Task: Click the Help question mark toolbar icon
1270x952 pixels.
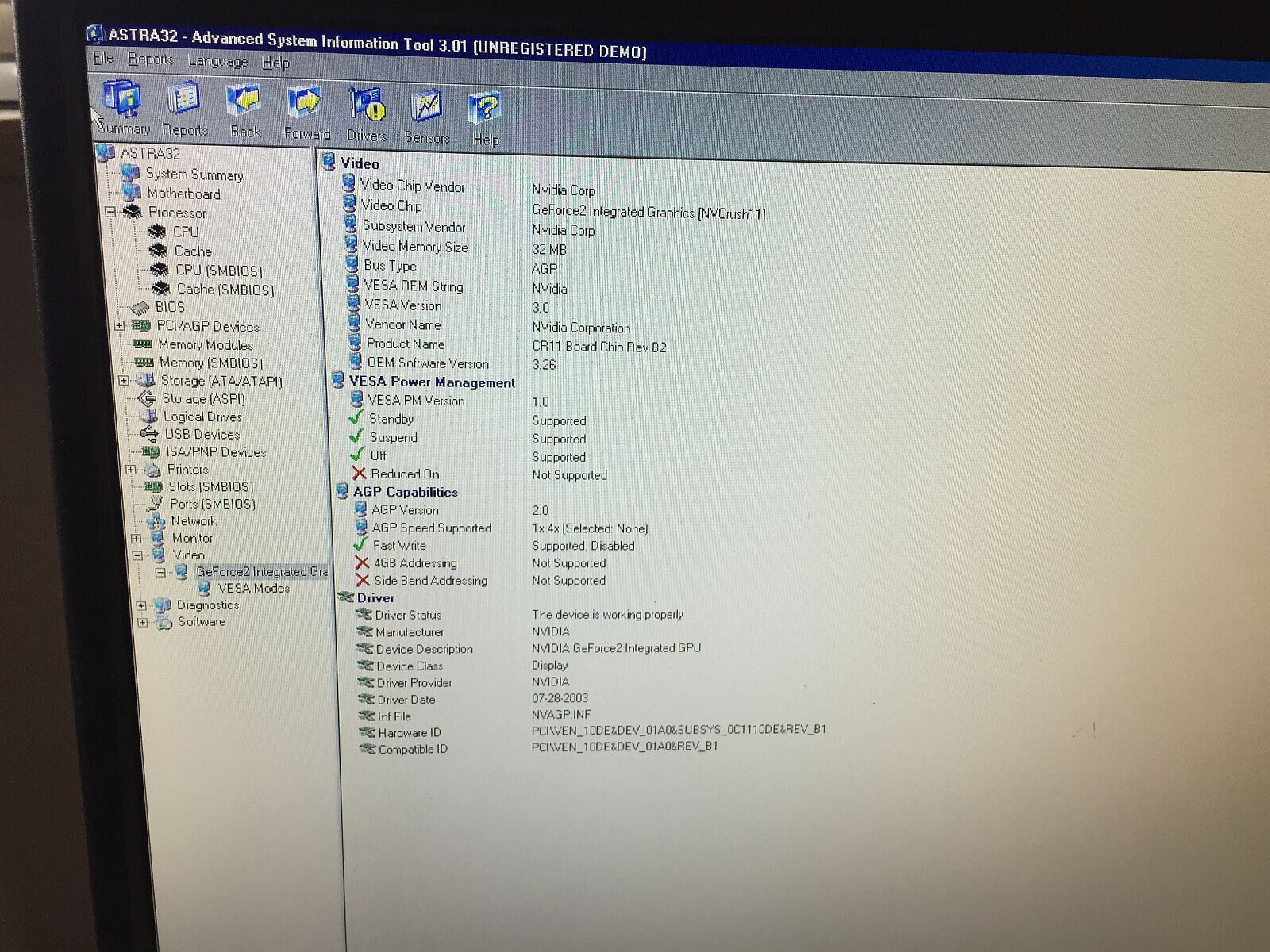Action: 485,110
